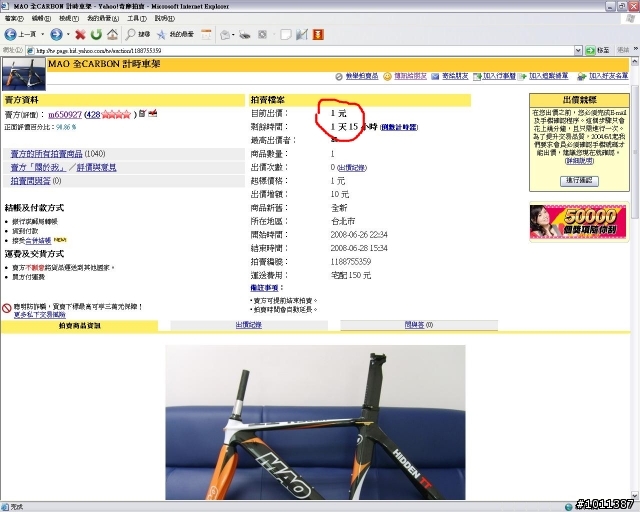Image resolution: width=640 pixels, height=512 pixels.
Task: Click the red X Stop button
Action: click(80, 35)
